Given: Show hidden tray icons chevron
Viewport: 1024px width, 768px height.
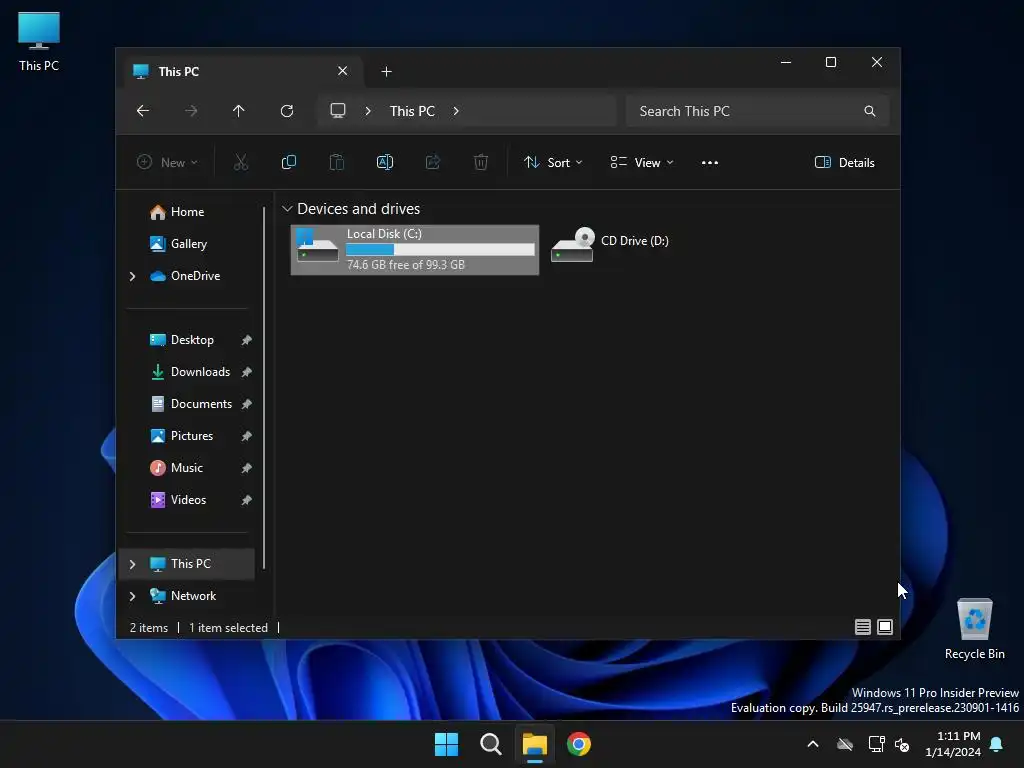Looking at the screenshot, I should pos(813,744).
